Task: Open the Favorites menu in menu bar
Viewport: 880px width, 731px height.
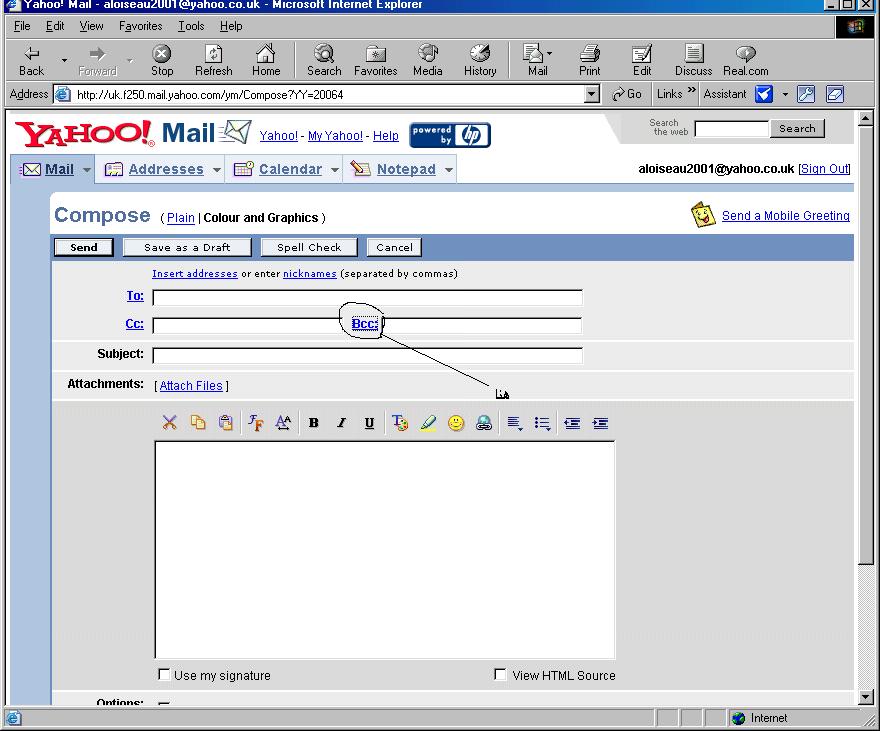Action: (140, 26)
